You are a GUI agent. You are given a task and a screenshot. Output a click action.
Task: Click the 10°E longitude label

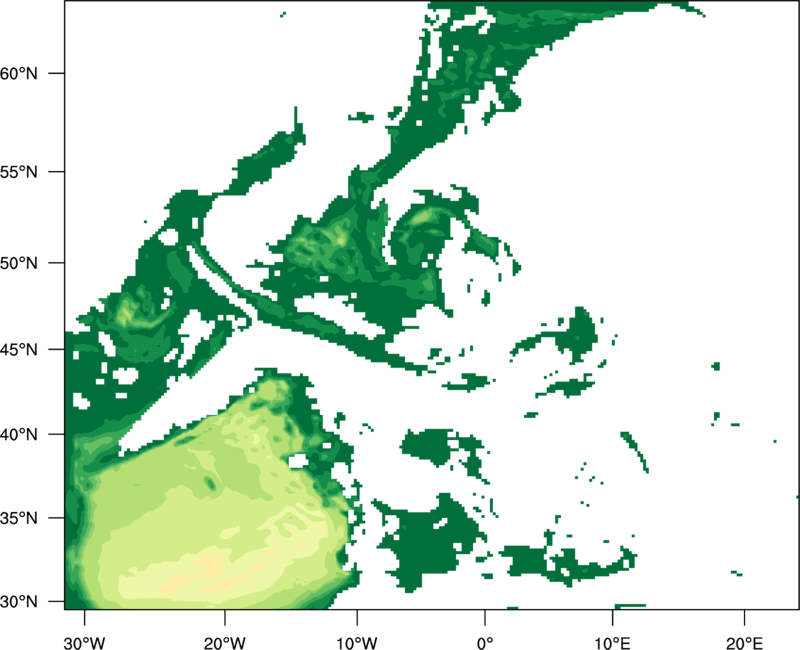click(x=612, y=642)
